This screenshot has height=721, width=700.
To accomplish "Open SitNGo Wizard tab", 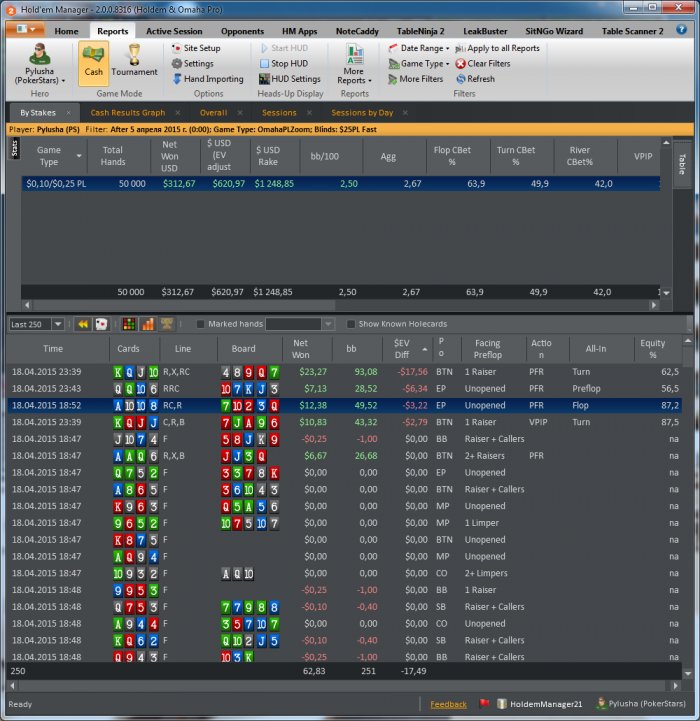I will tap(554, 31).
